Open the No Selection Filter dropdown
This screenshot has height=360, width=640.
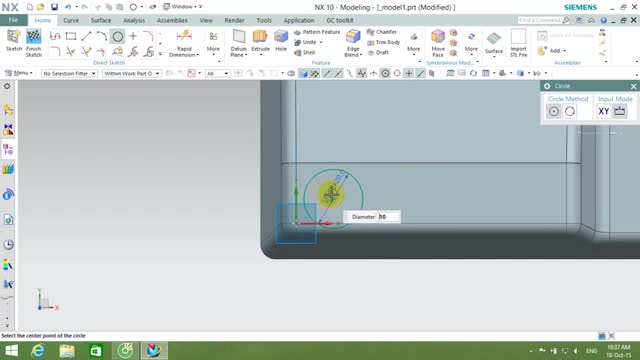69,73
